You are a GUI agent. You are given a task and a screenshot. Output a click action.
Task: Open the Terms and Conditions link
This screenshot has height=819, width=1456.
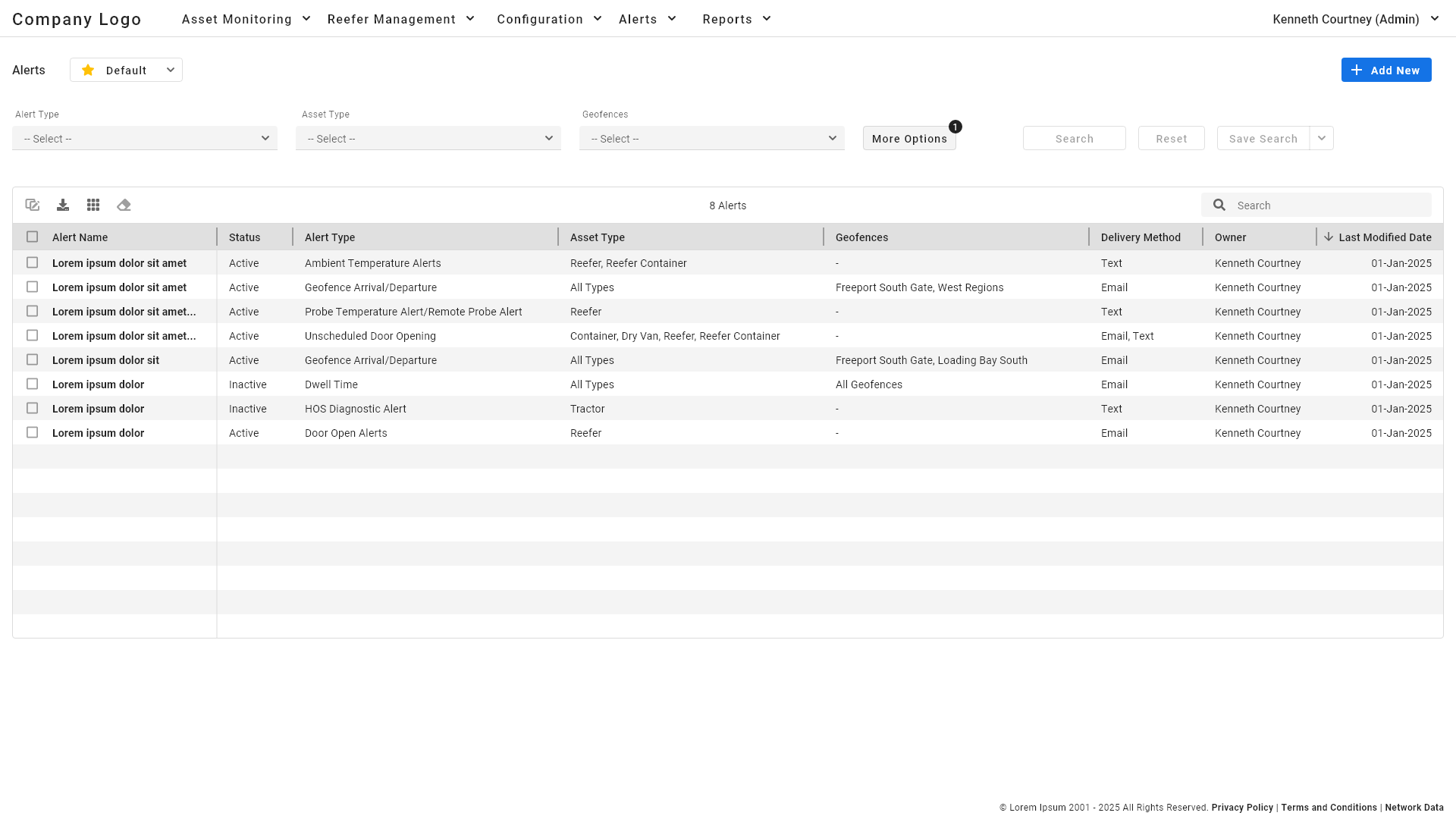pyautogui.click(x=1329, y=808)
